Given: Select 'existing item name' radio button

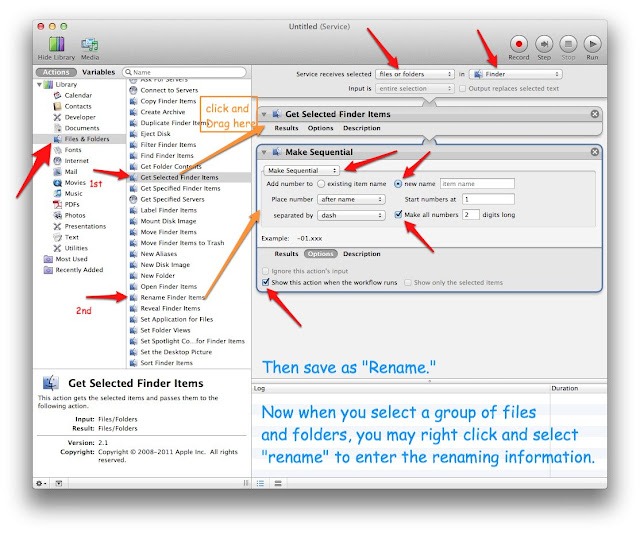Looking at the screenshot, I should [x=321, y=184].
